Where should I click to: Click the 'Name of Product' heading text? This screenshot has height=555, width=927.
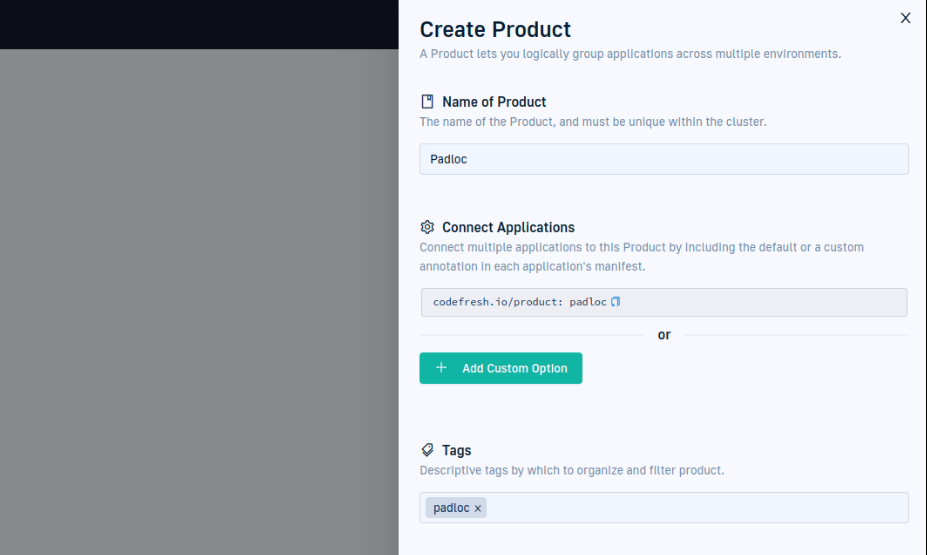[494, 102]
